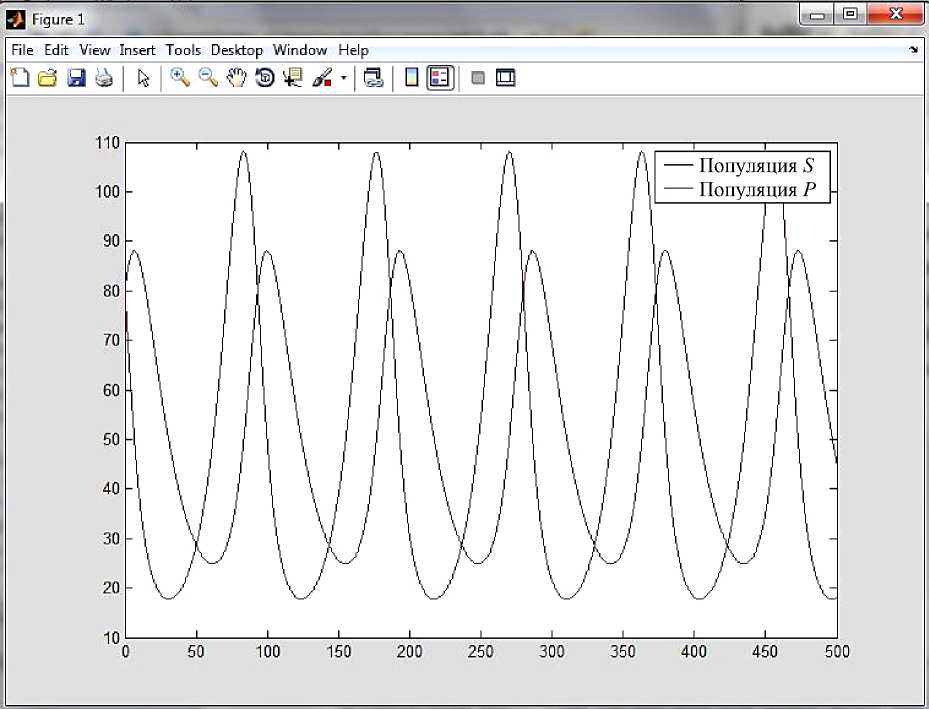Click the Open File folder icon

coord(47,78)
